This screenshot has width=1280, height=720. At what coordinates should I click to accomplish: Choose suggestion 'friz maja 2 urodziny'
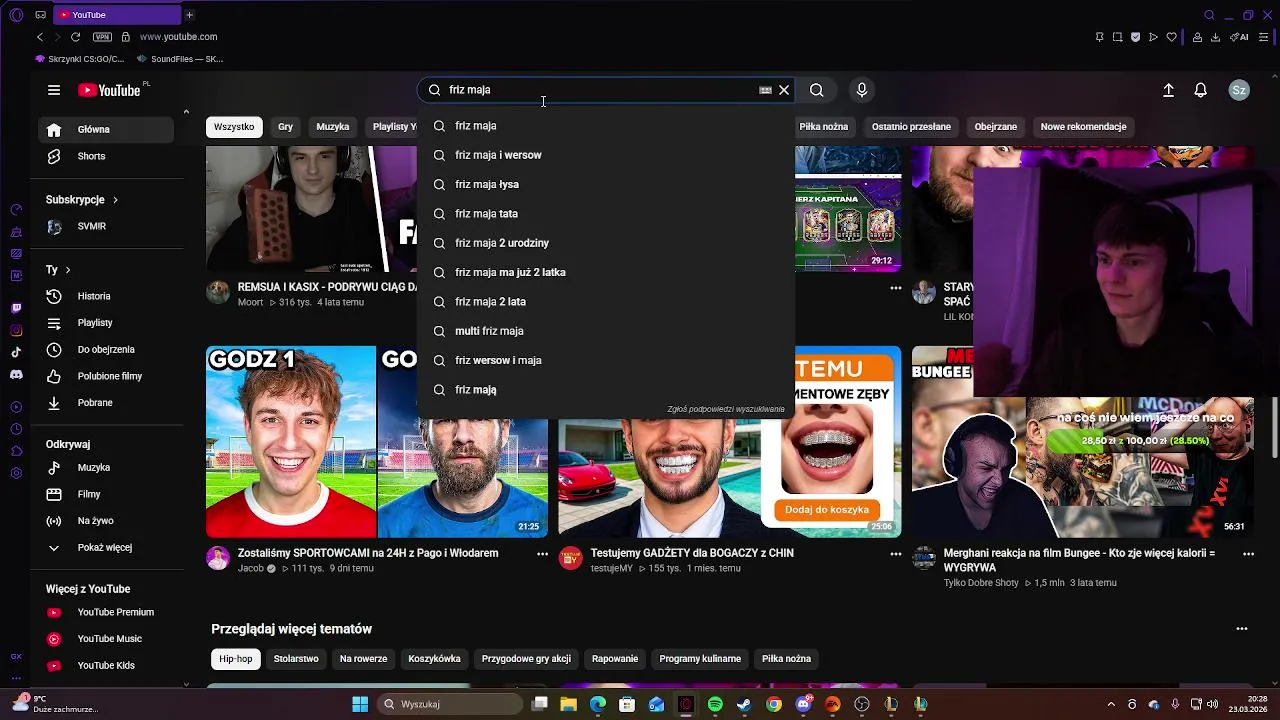[607, 243]
